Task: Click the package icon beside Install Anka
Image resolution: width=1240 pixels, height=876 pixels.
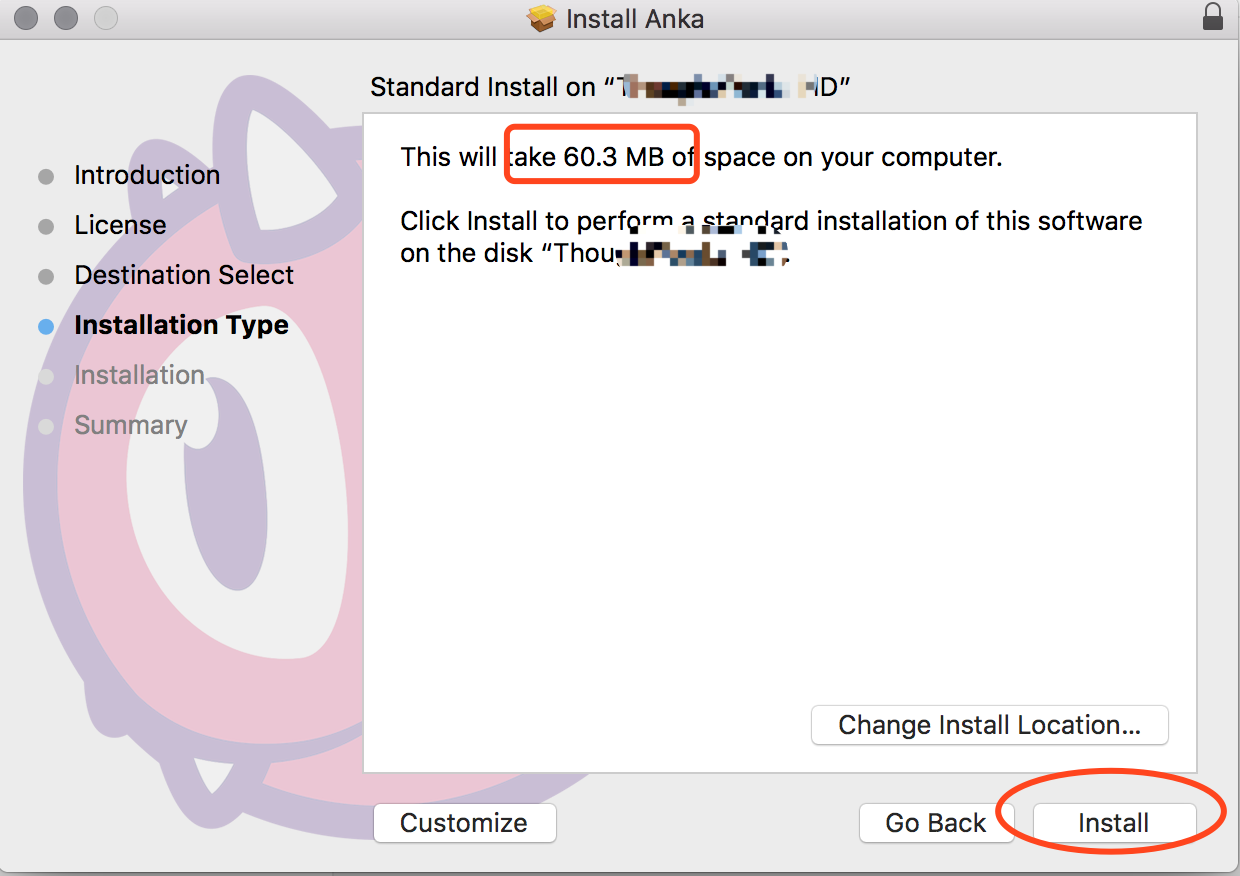Action: point(542,19)
